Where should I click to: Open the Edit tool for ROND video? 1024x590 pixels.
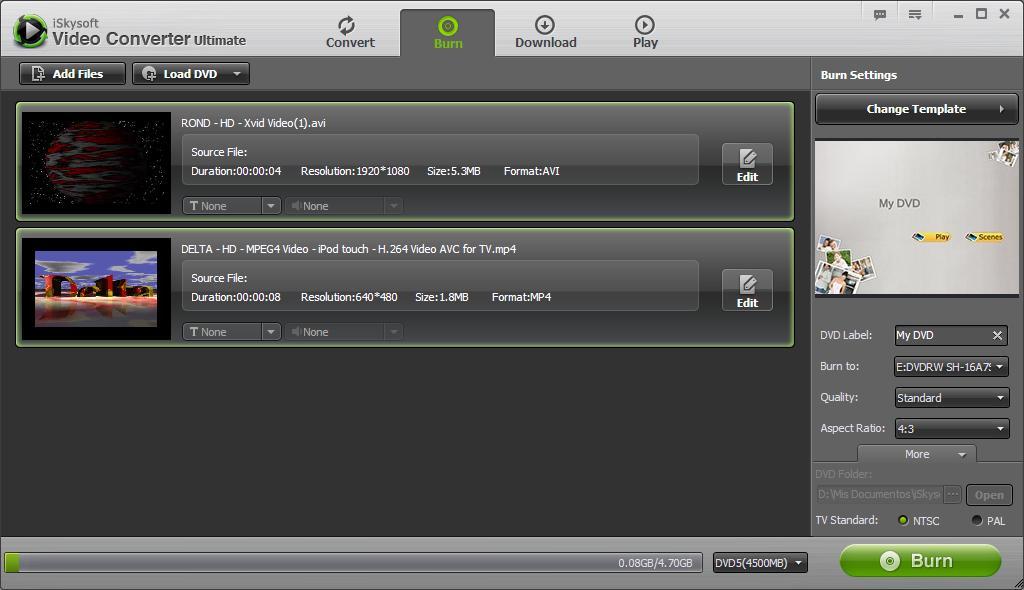[747, 163]
